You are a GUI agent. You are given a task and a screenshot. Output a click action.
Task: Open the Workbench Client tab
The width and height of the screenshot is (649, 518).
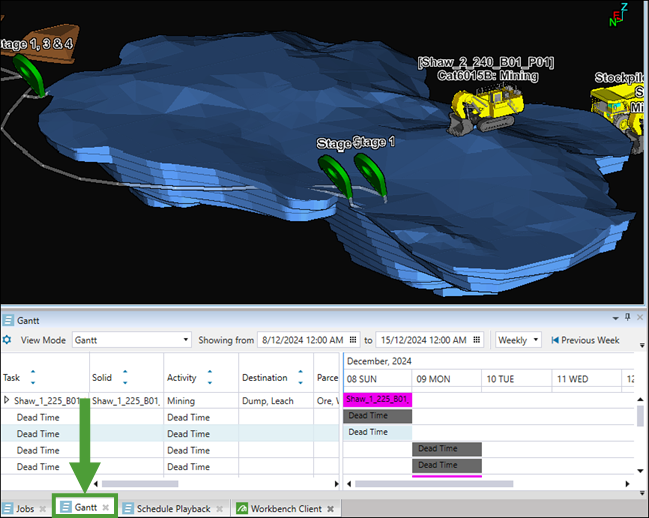point(286,508)
